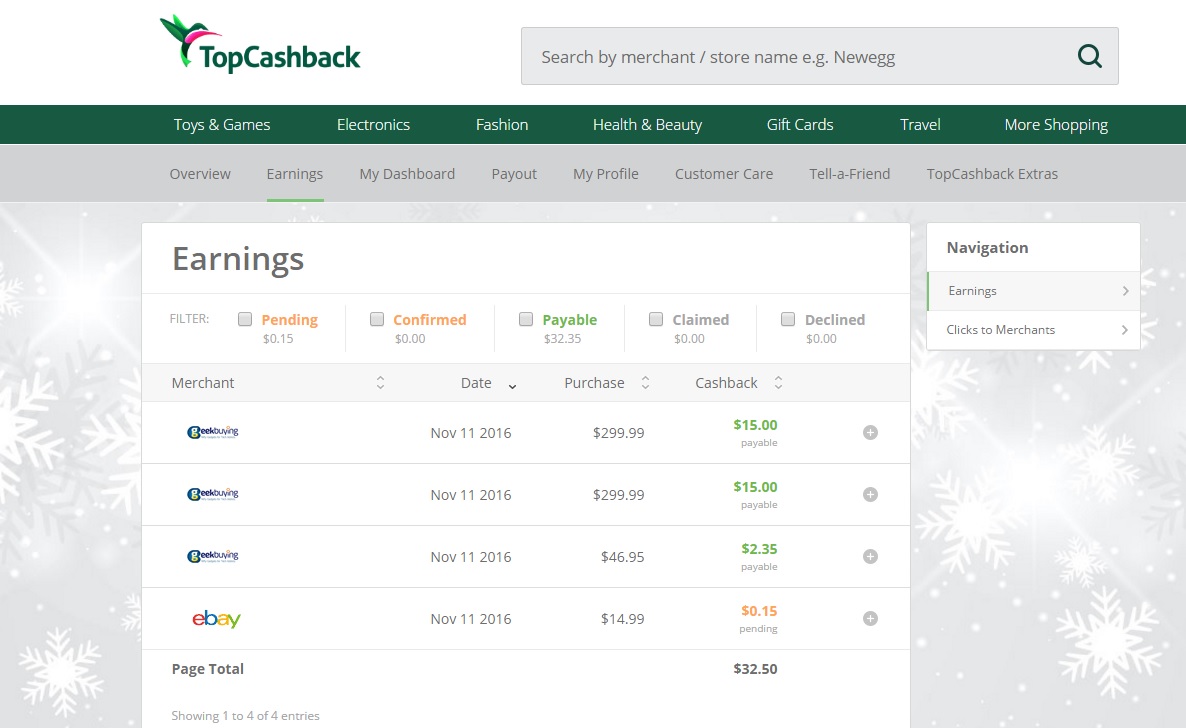Sort by Cashback column arrows
The width and height of the screenshot is (1186, 728).
point(778,383)
